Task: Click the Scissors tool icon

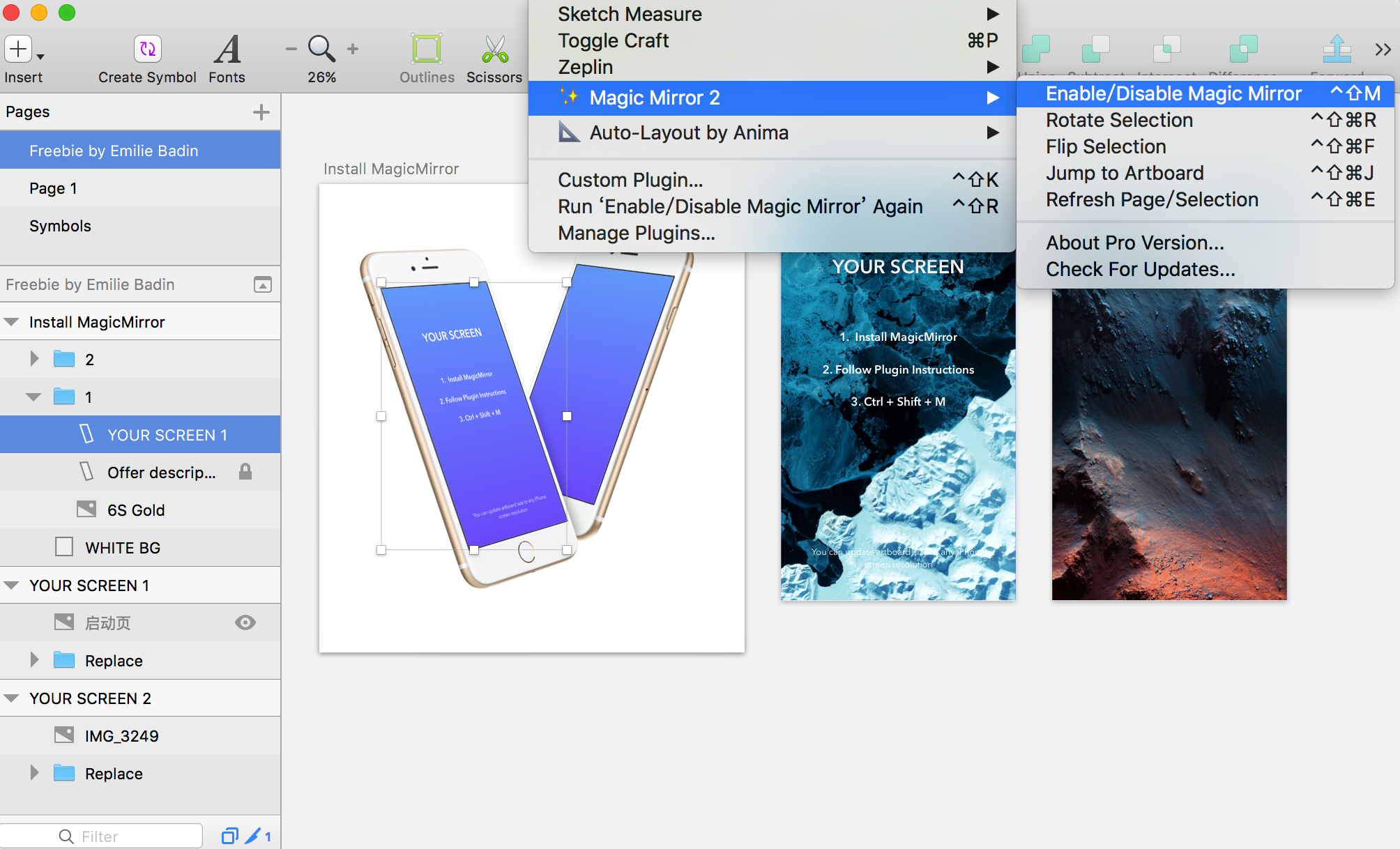Action: click(x=494, y=49)
